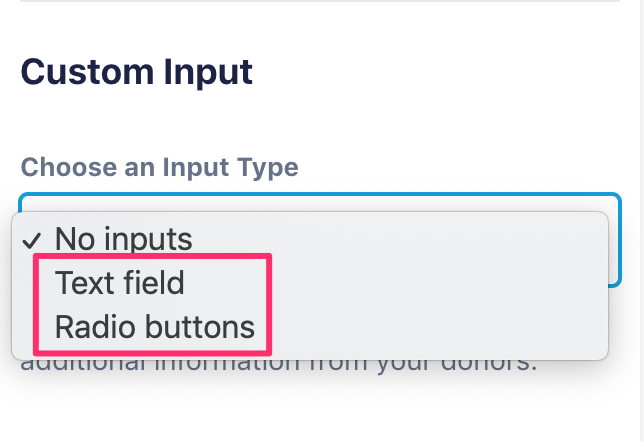The width and height of the screenshot is (644, 442).
Task: Click the checkmark beside No inputs
Action: click(32, 240)
